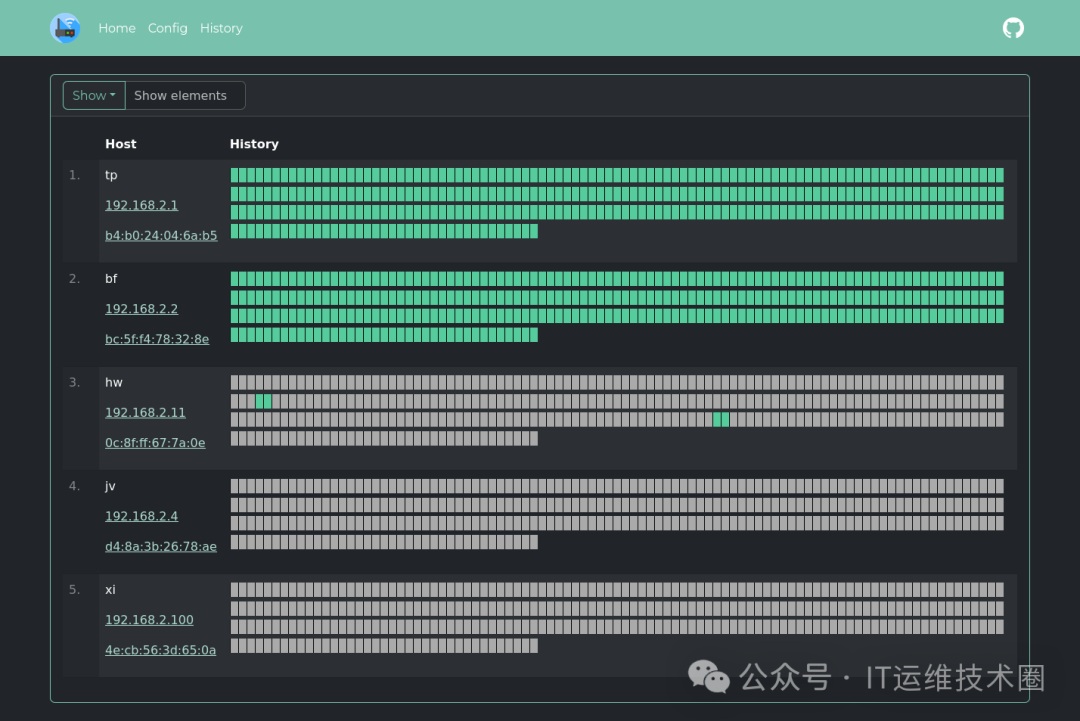This screenshot has width=1080, height=721.
Task: Open MAC link b4:b0:24:04:6a:b5
Action: tap(160, 236)
